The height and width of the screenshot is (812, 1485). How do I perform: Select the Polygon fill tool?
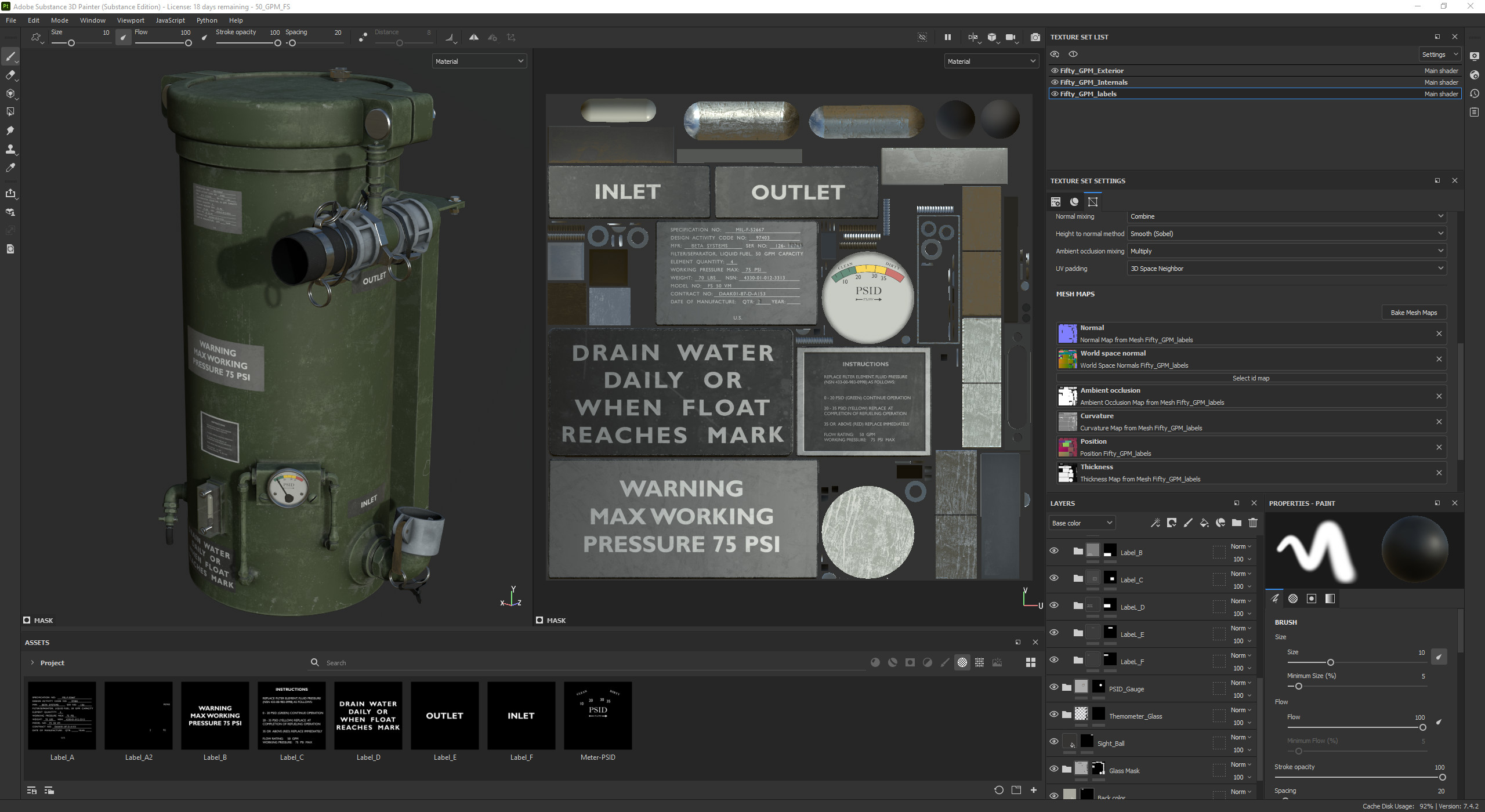coord(10,112)
